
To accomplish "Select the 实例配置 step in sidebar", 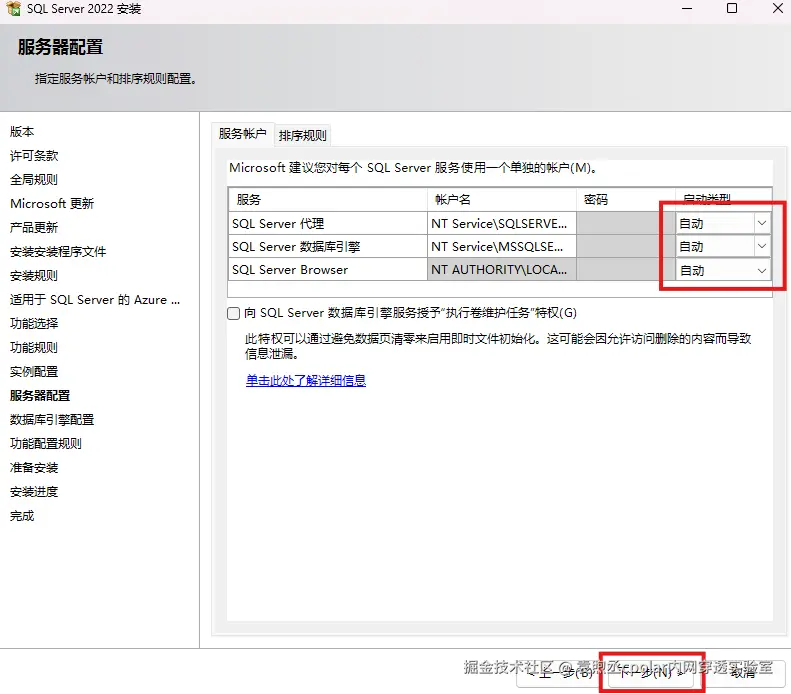I will pos(34,372).
